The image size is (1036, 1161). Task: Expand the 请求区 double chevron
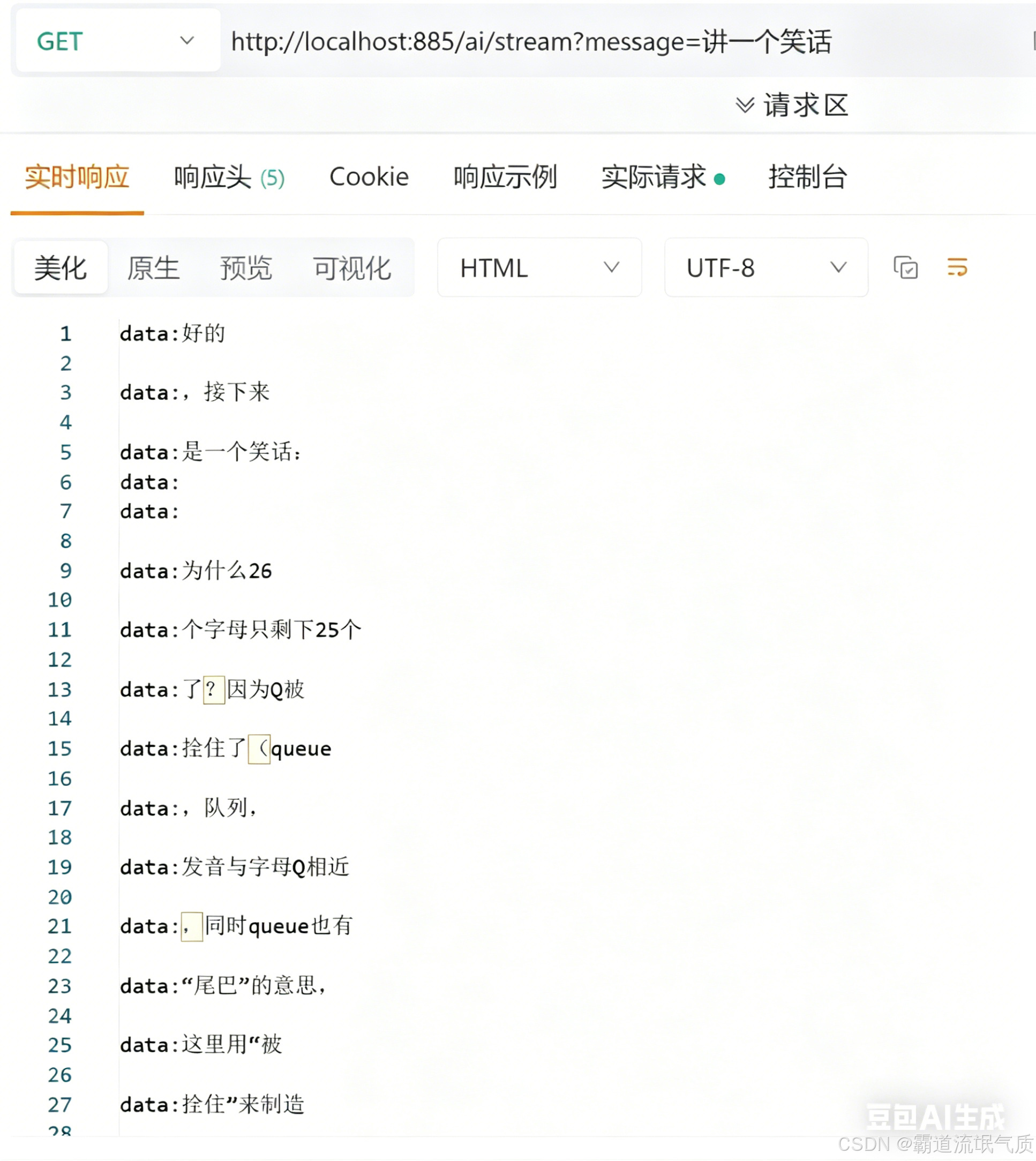tap(745, 106)
